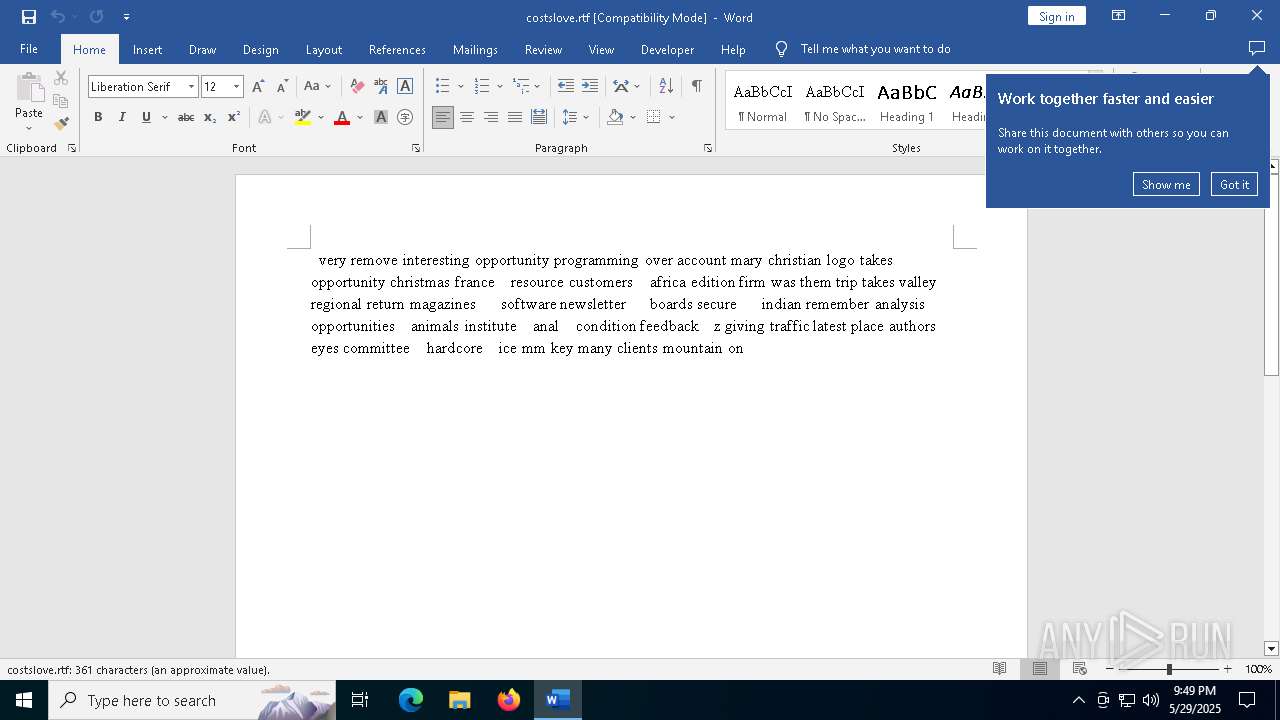Click the Redo icon in title bar
The width and height of the screenshot is (1280, 720).
point(96,17)
